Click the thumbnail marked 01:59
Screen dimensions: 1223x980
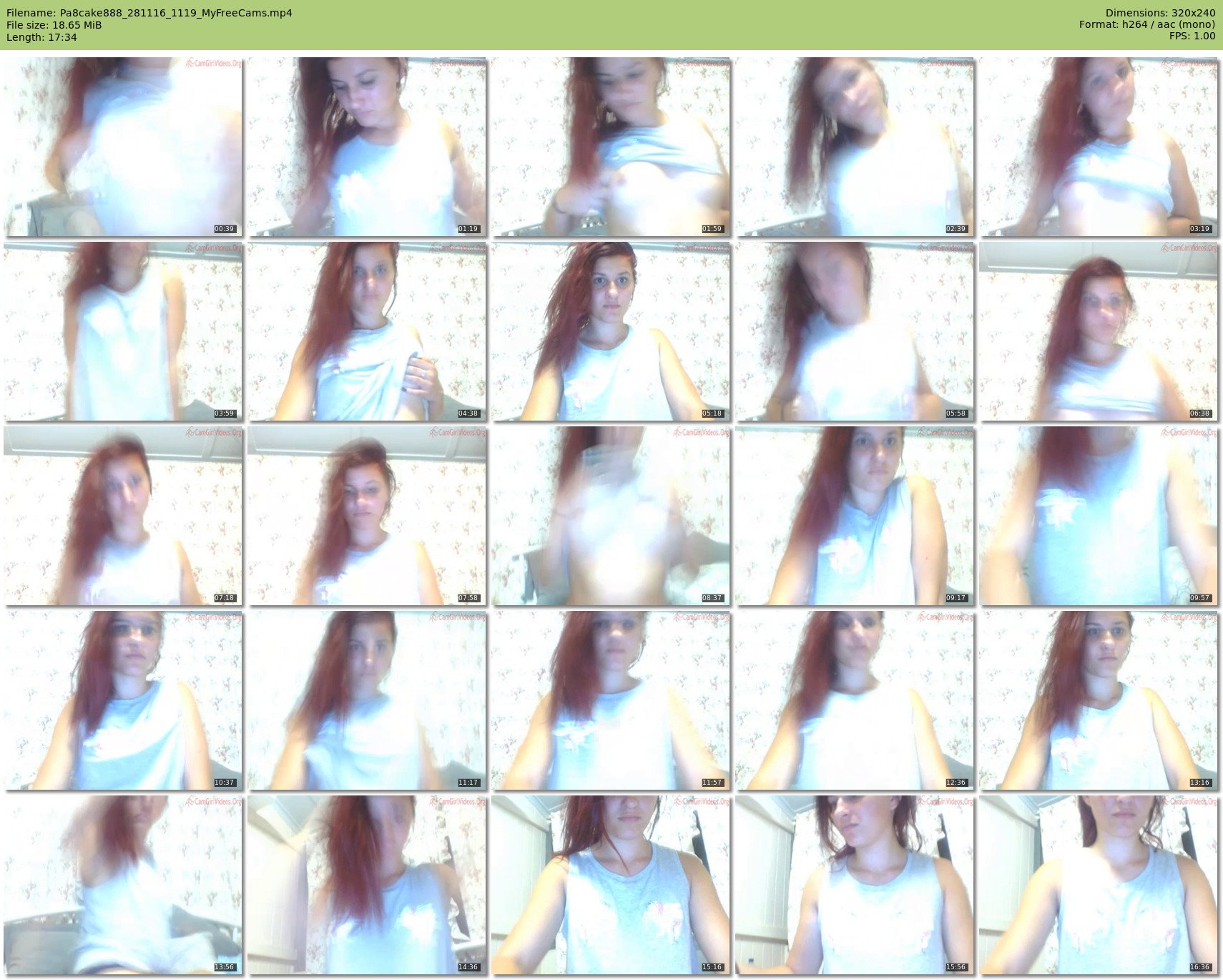pos(611,147)
